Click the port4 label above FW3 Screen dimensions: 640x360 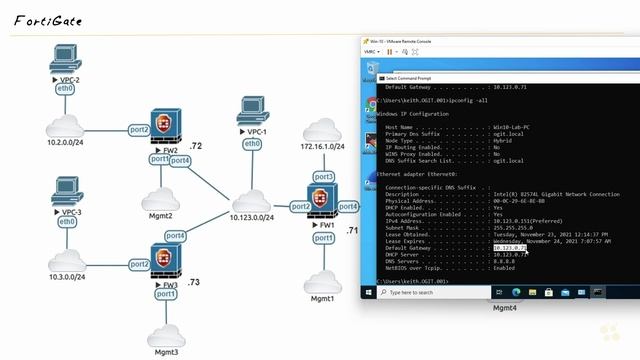click(x=176, y=236)
